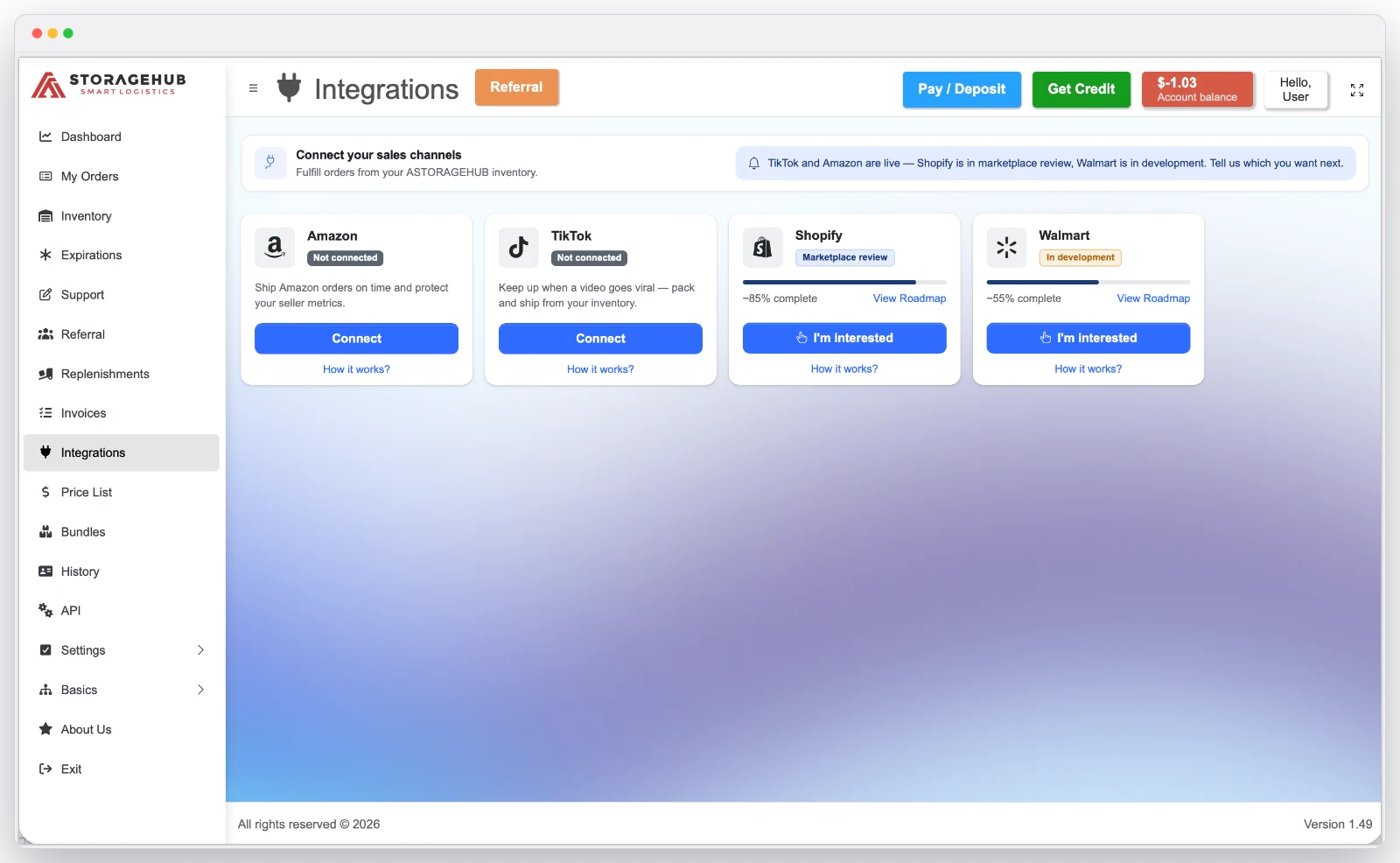Expand the Basics submenu chevron

pyautogui.click(x=200, y=690)
